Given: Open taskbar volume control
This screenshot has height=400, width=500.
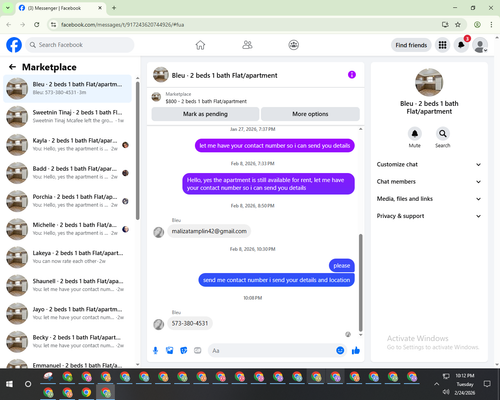Looking at the screenshot, I should (x=446, y=392).
